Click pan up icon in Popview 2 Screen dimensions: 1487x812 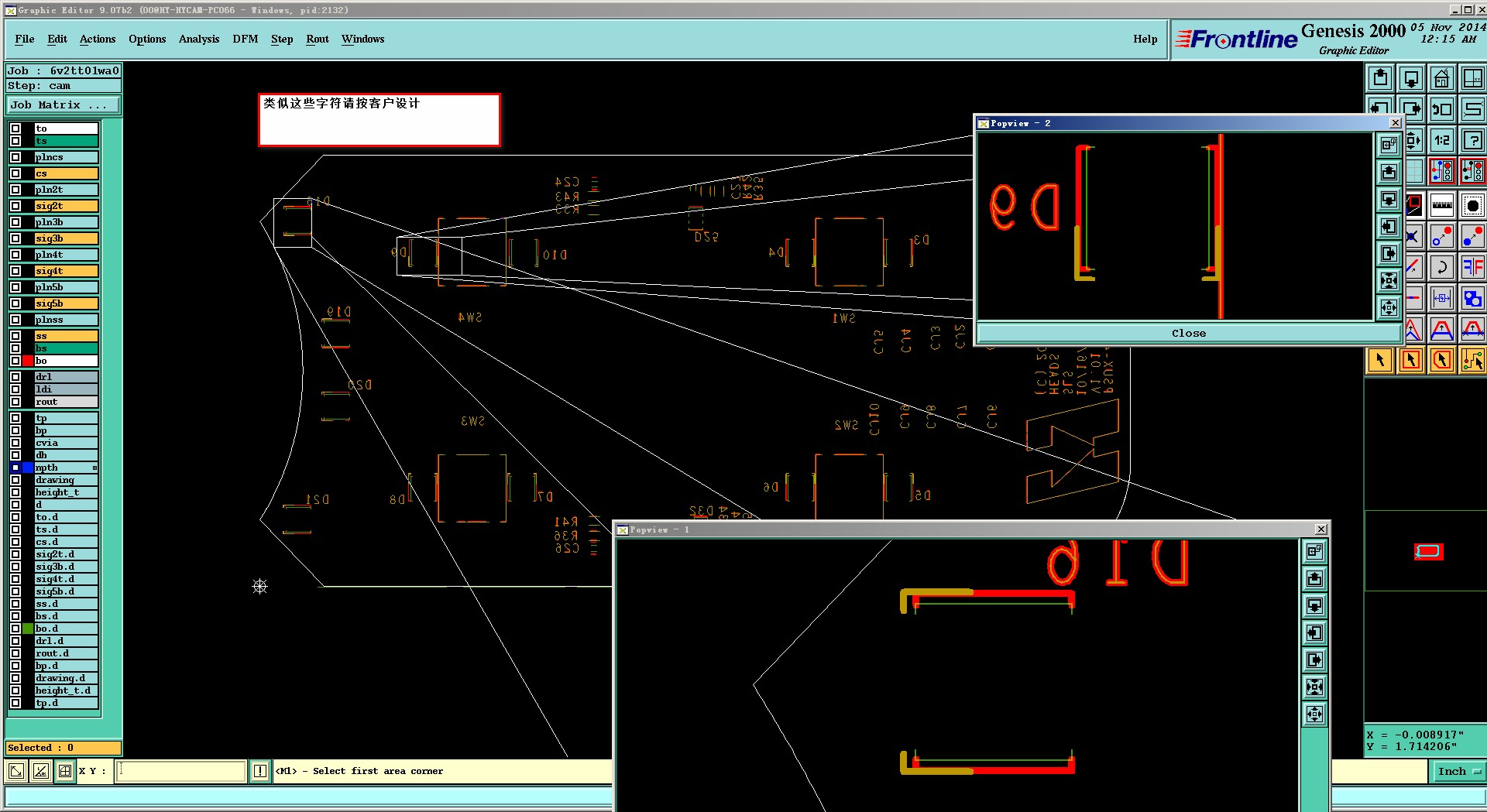pos(1389,172)
